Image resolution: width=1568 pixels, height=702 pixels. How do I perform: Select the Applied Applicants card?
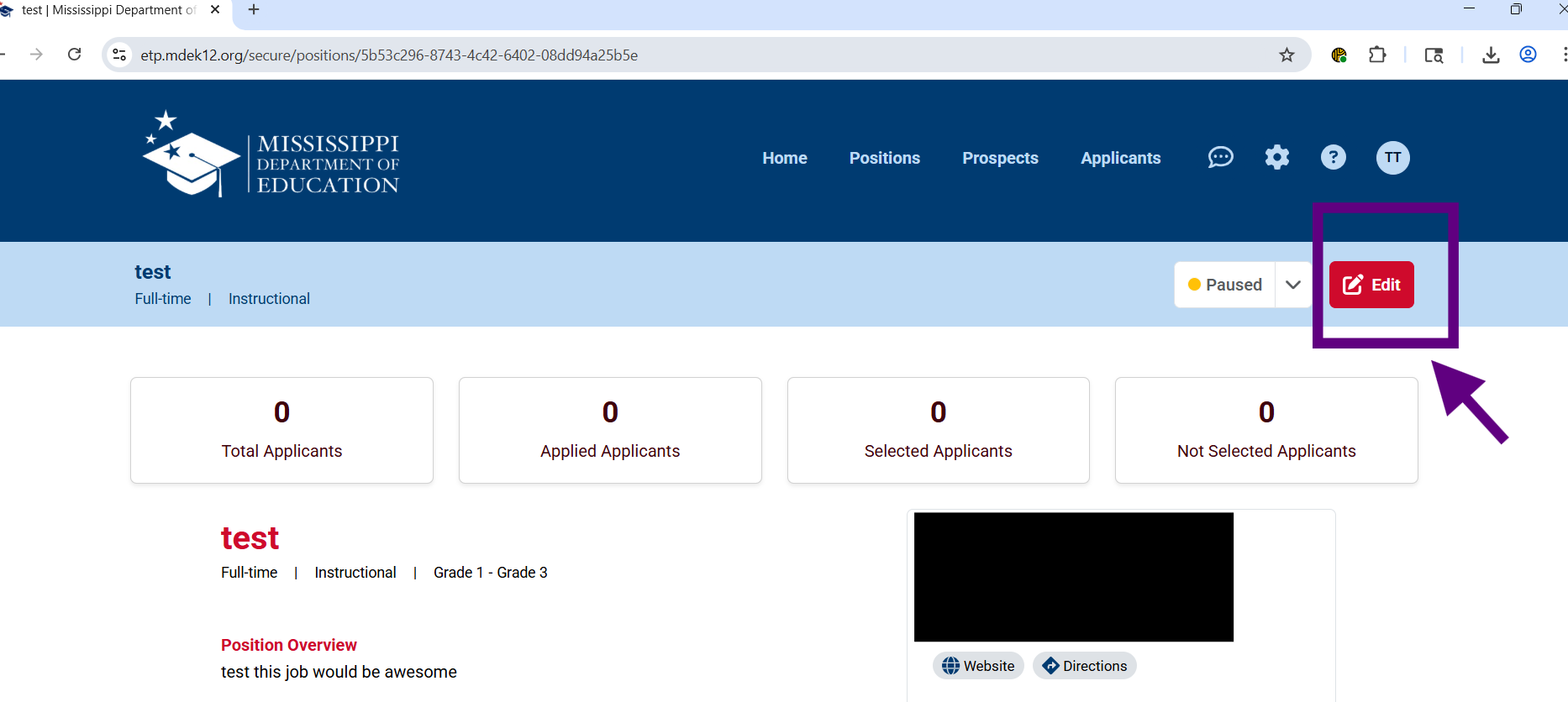pos(610,430)
